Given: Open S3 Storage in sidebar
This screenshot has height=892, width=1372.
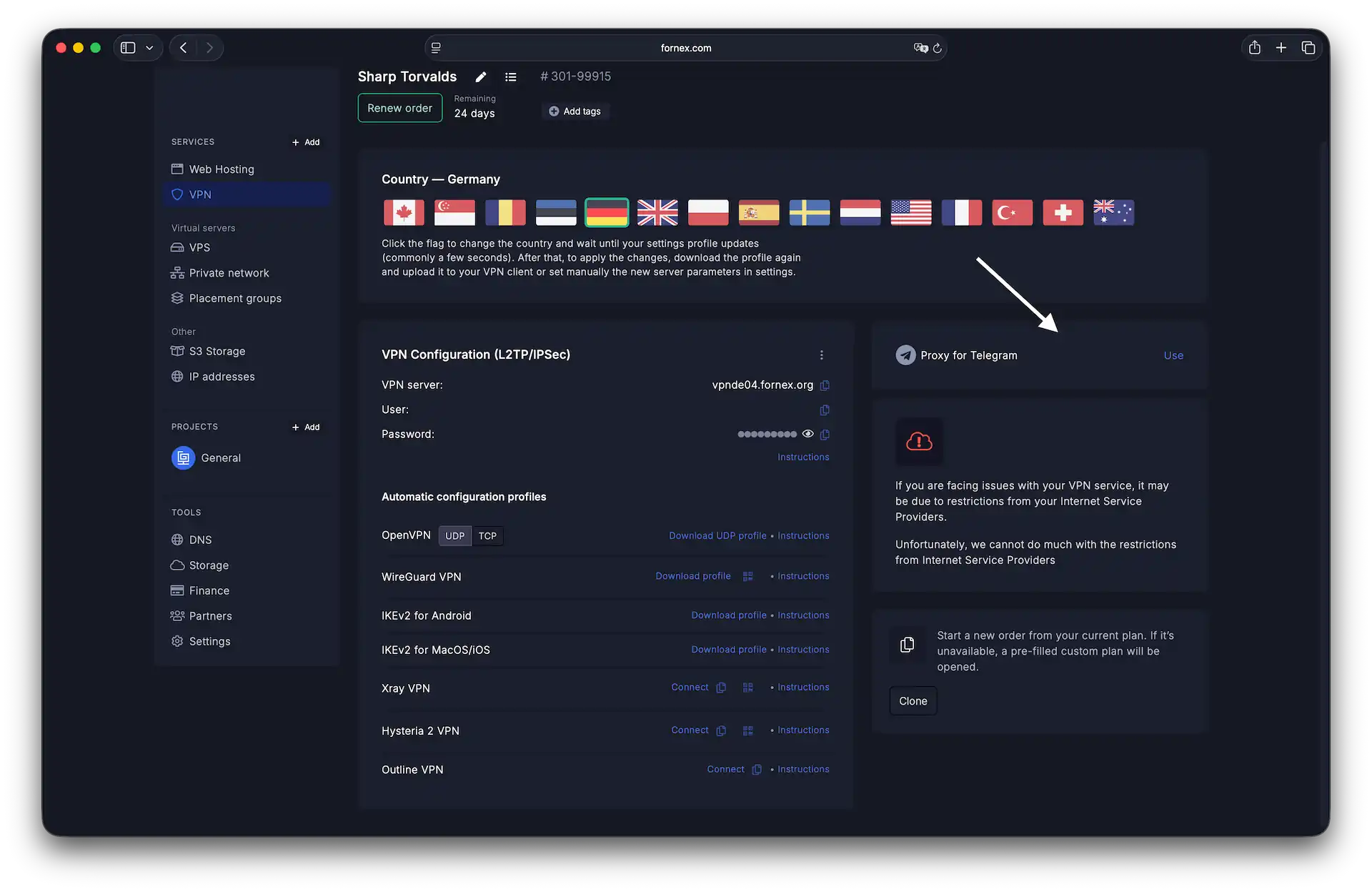Looking at the screenshot, I should 247,351.
